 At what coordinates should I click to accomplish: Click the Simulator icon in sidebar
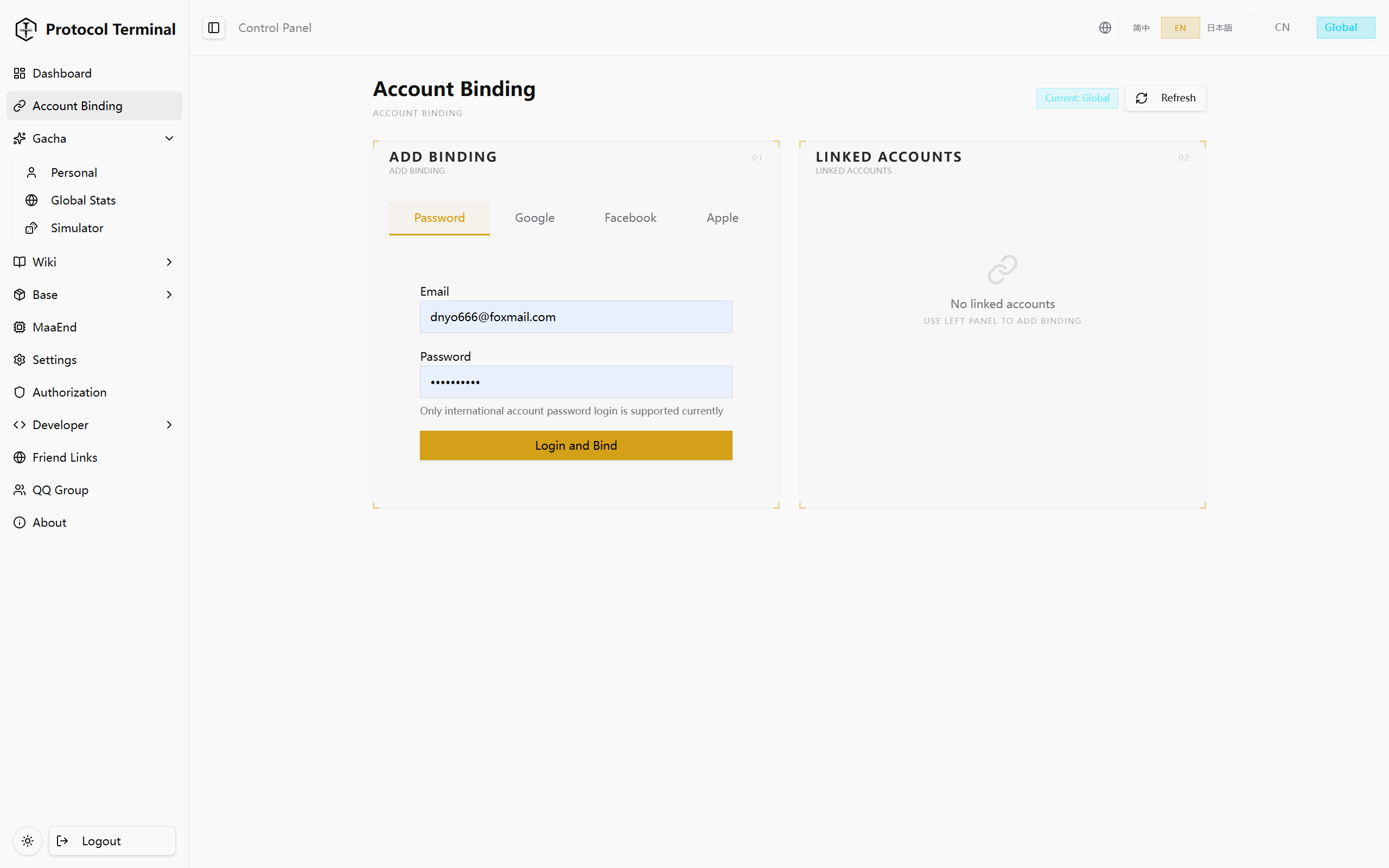click(31, 228)
